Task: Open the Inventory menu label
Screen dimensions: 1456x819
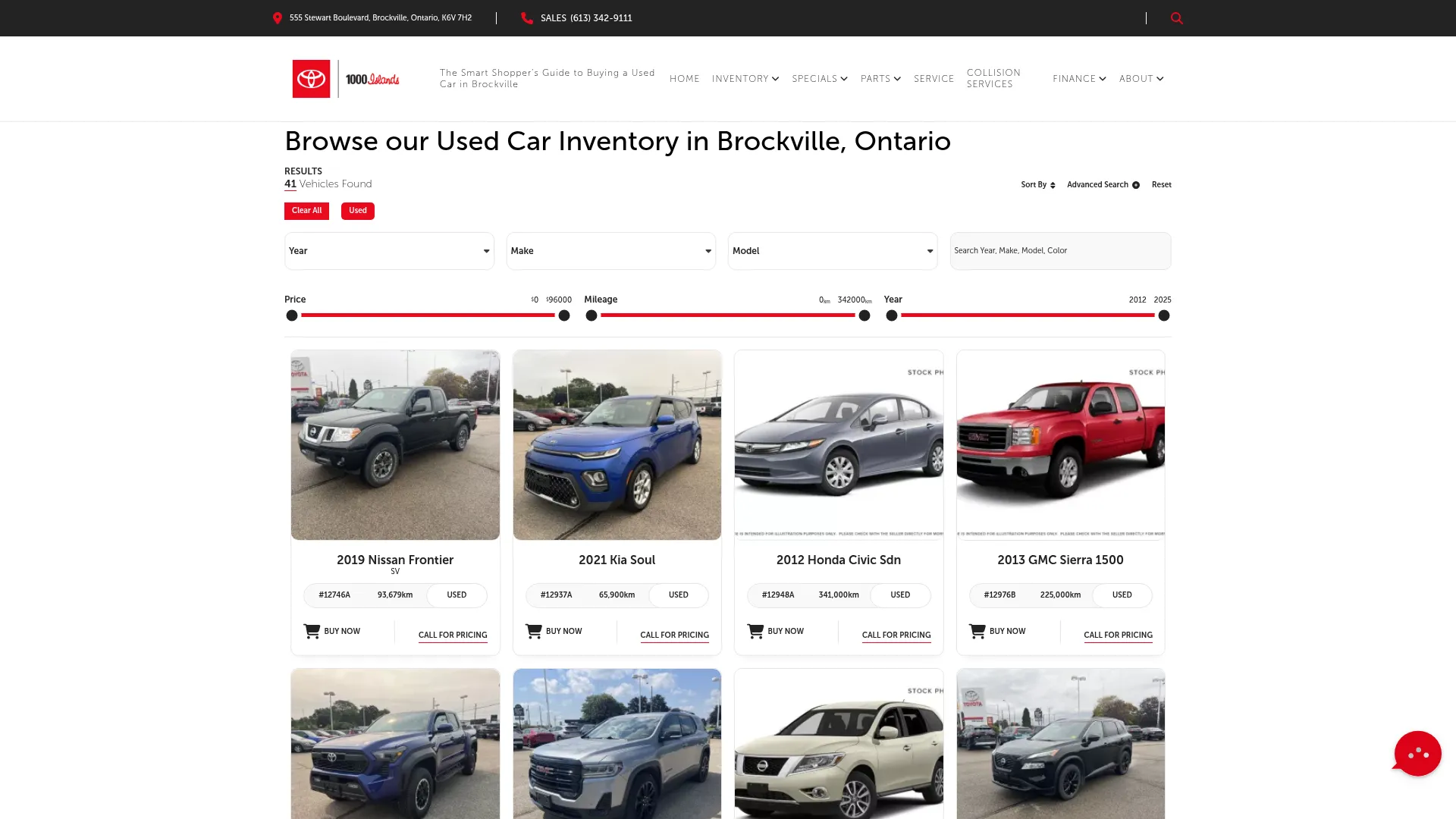Action: click(x=740, y=79)
